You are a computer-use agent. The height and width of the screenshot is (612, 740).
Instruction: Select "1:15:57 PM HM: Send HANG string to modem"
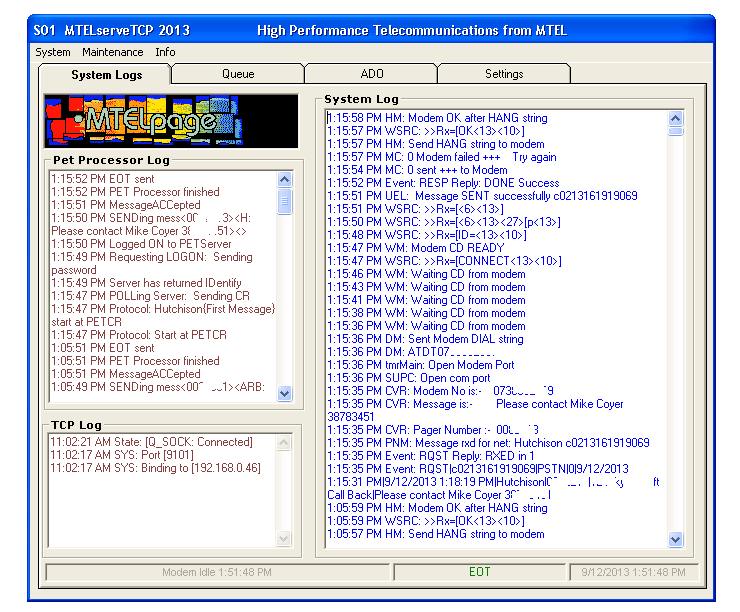(436, 144)
